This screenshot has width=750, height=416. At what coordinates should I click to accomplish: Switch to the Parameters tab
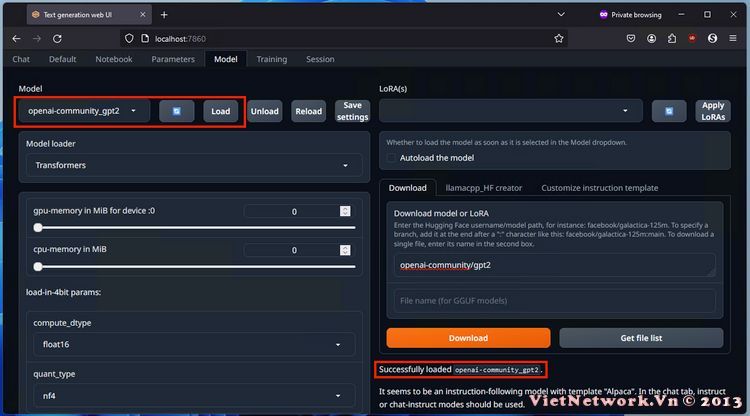tap(173, 59)
